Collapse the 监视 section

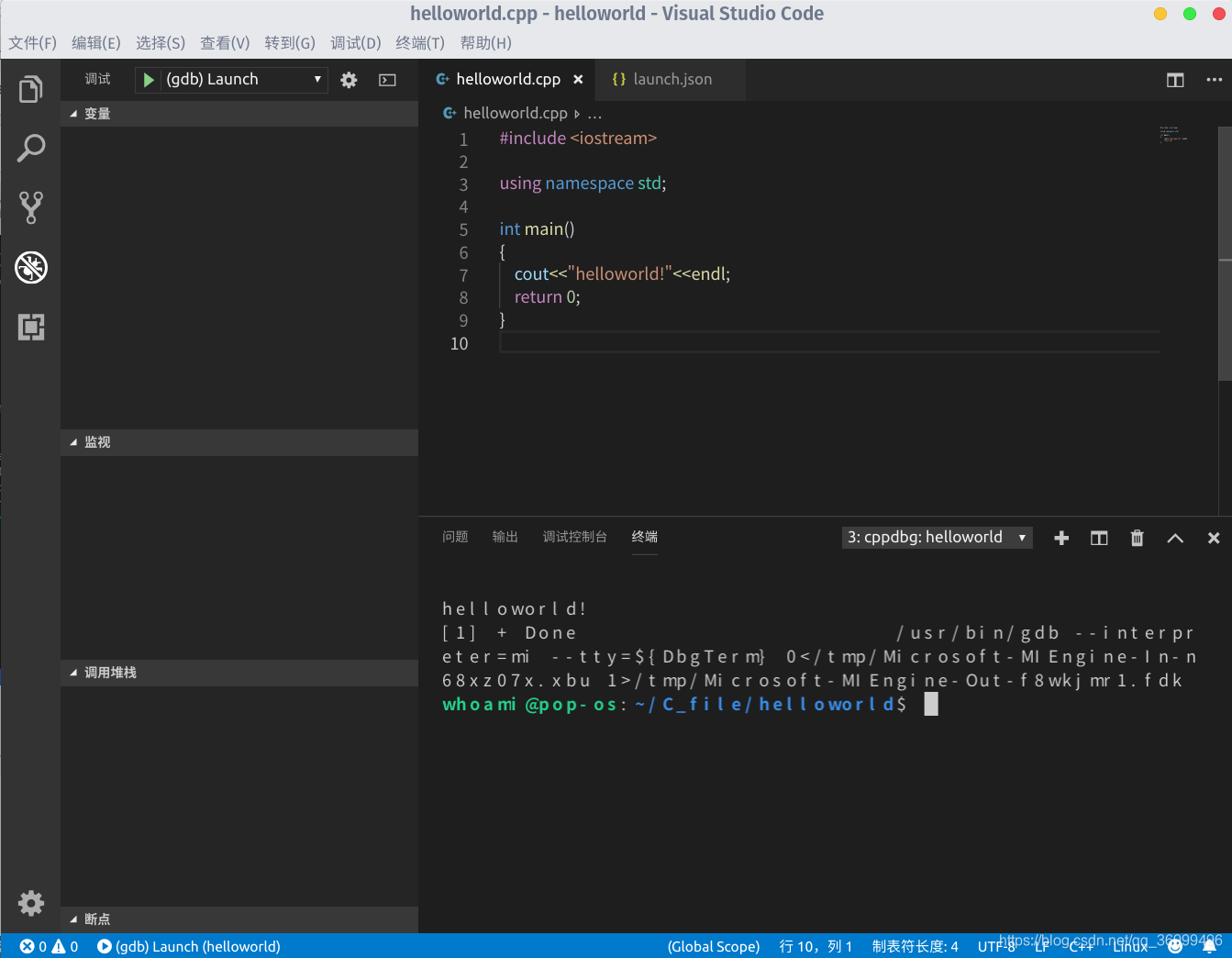pos(239,442)
